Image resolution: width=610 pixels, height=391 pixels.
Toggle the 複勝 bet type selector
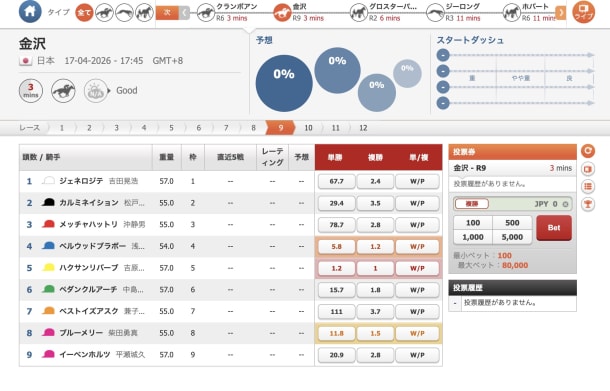[x=472, y=204]
